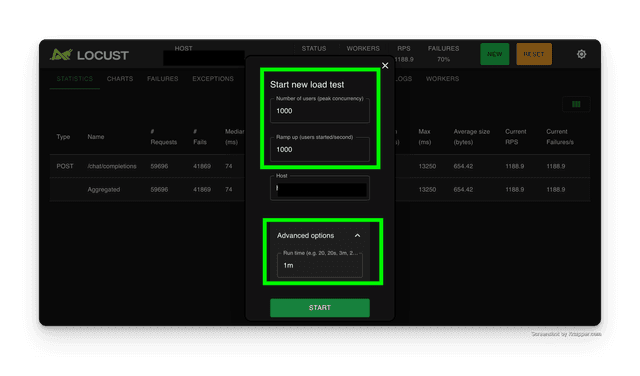Click the green NEW button
Screen dimensions: 640x376
point(494,54)
